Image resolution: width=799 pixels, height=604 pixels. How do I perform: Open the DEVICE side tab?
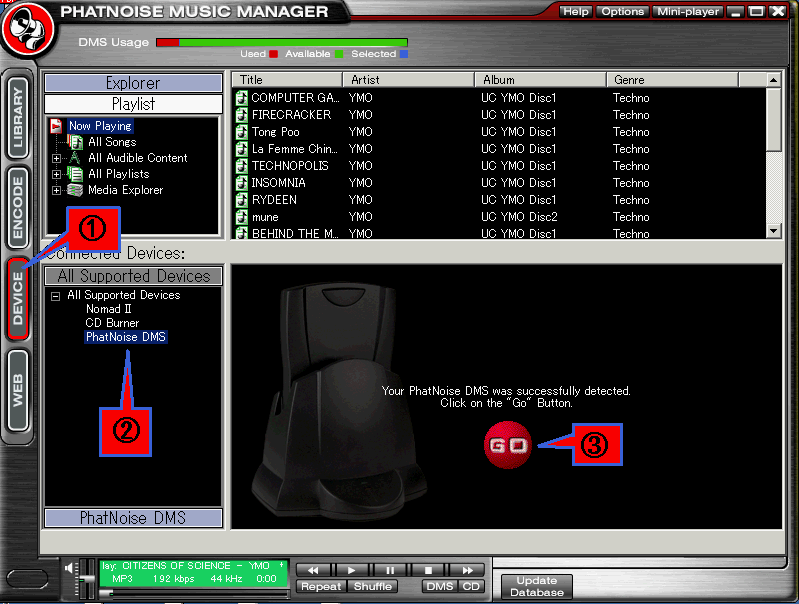pos(18,299)
